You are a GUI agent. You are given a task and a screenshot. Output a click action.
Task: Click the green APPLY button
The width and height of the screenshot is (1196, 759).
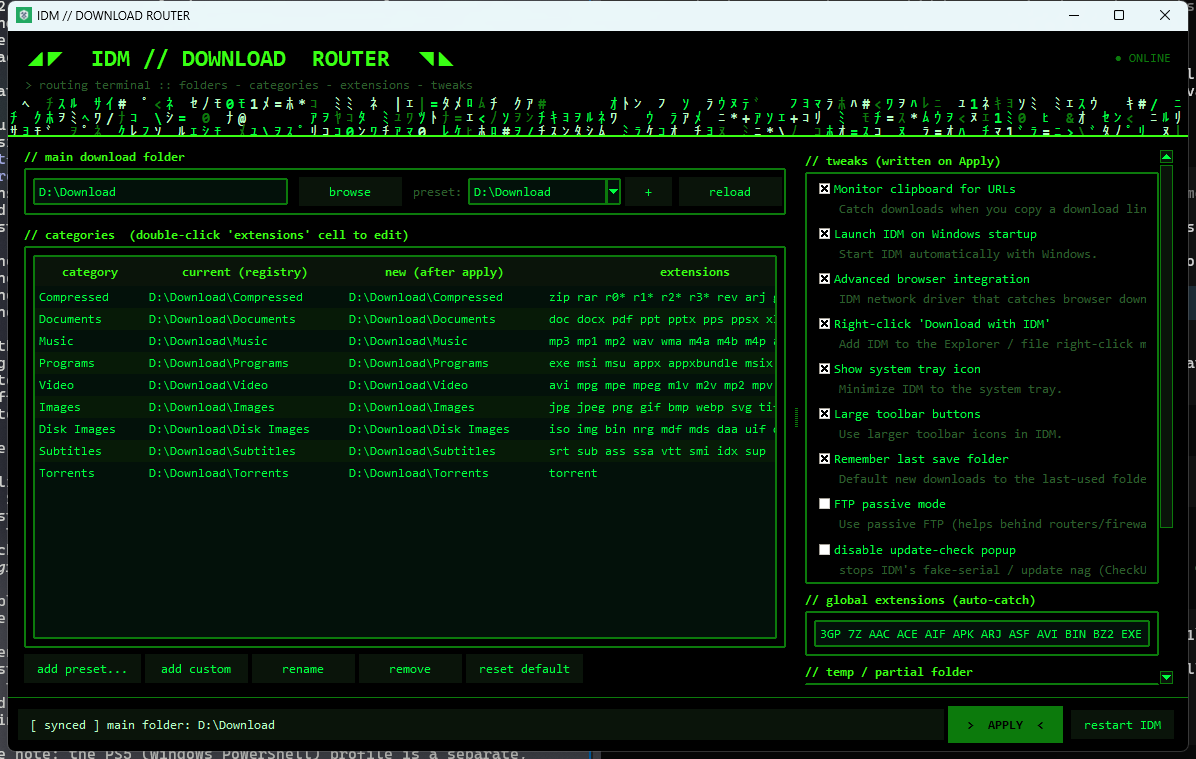(x=1005, y=725)
